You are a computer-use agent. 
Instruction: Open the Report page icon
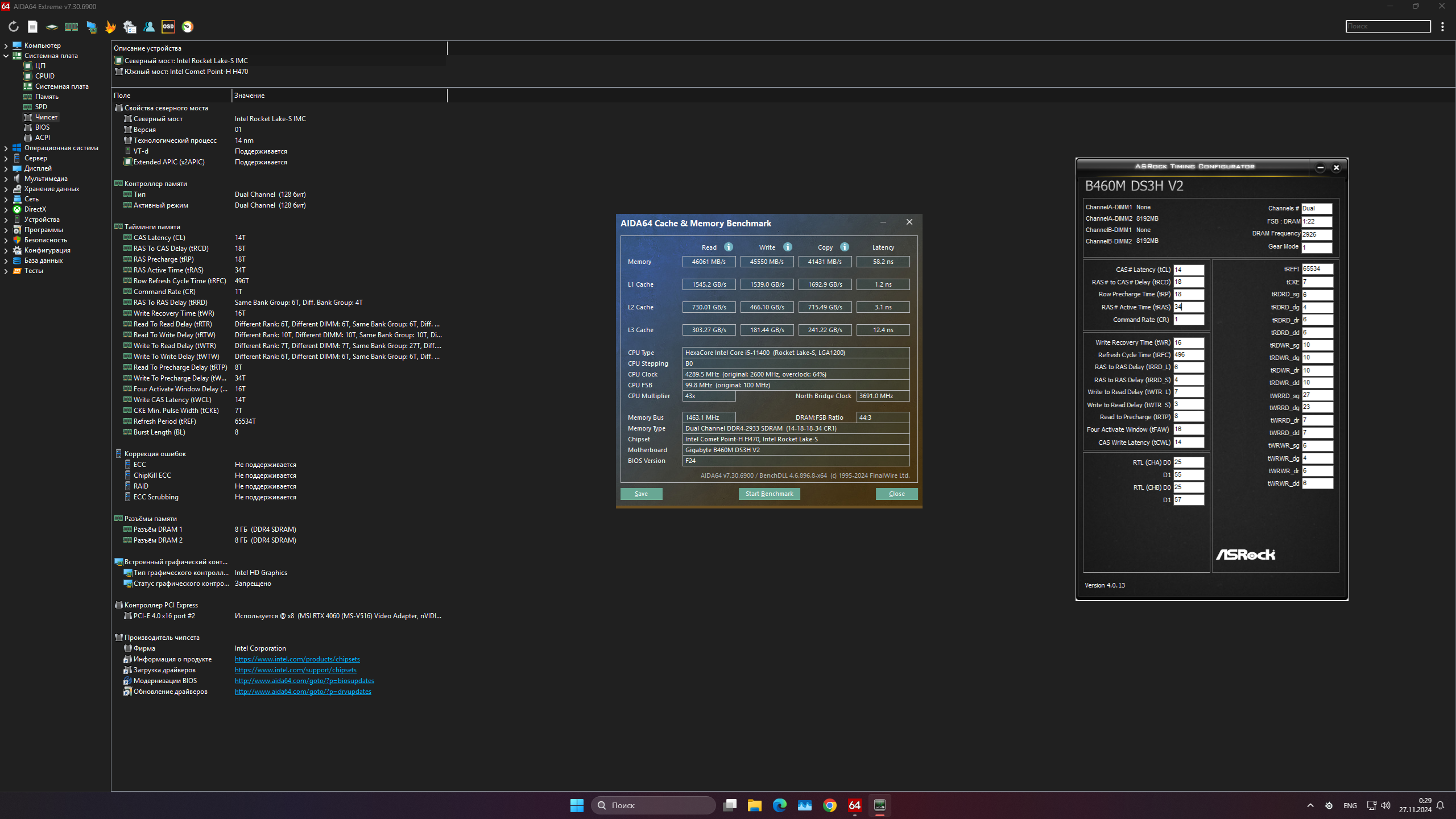coord(32,27)
